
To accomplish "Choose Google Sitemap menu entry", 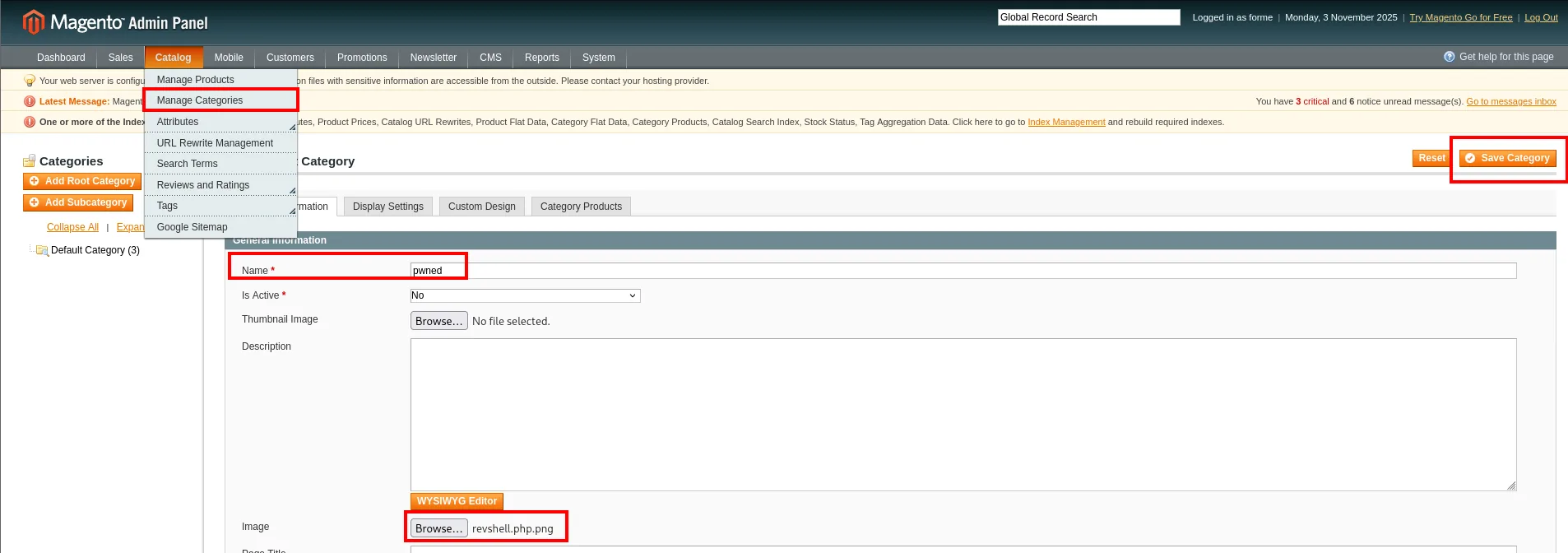I will click(x=220, y=227).
